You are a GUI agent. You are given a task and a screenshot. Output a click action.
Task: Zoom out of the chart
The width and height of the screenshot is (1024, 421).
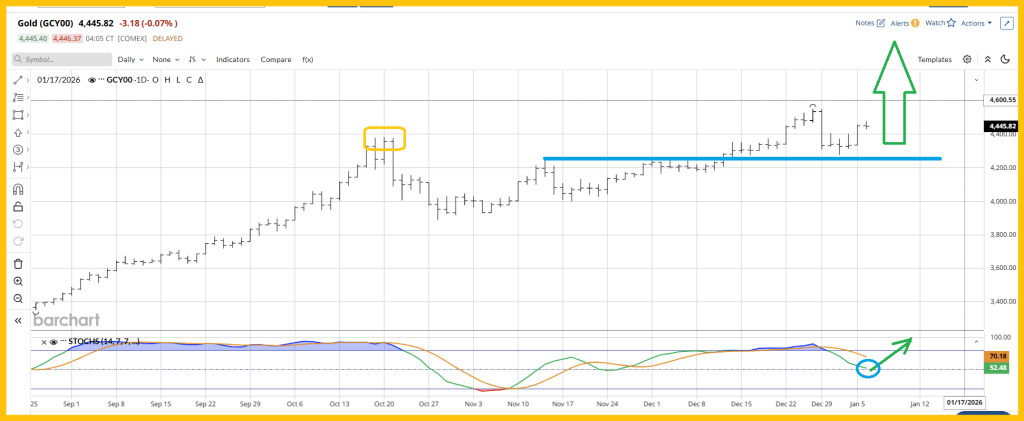pos(18,299)
